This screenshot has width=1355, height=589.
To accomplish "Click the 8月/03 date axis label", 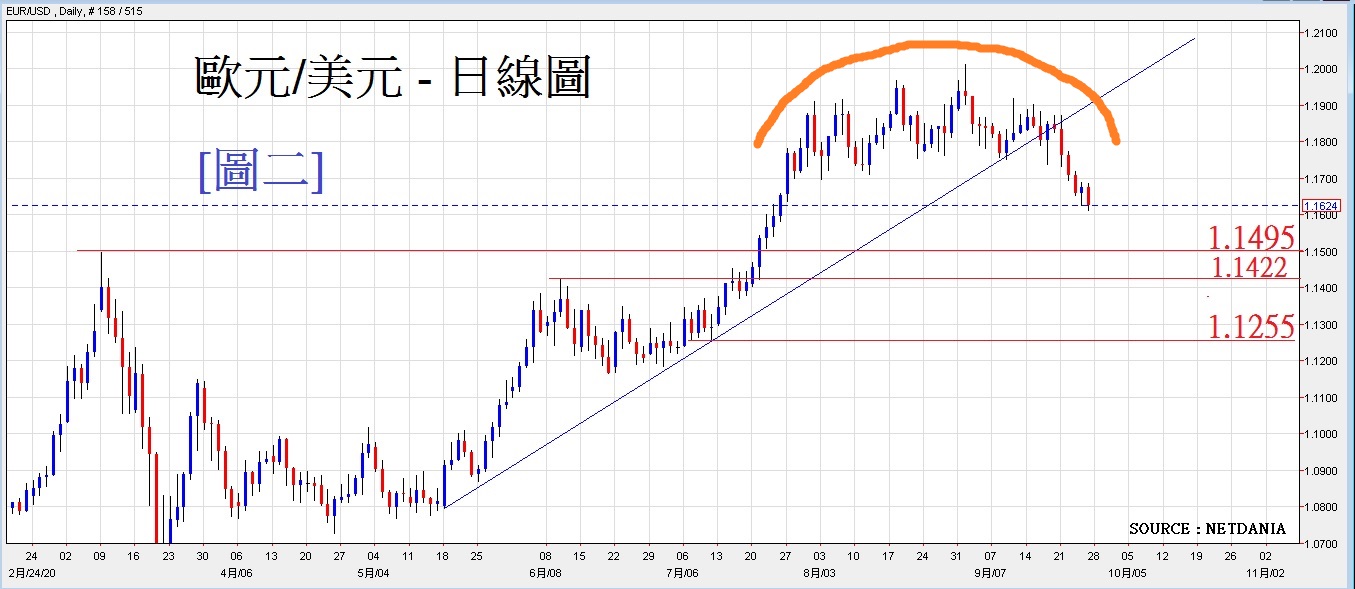I will pyautogui.click(x=819, y=574).
